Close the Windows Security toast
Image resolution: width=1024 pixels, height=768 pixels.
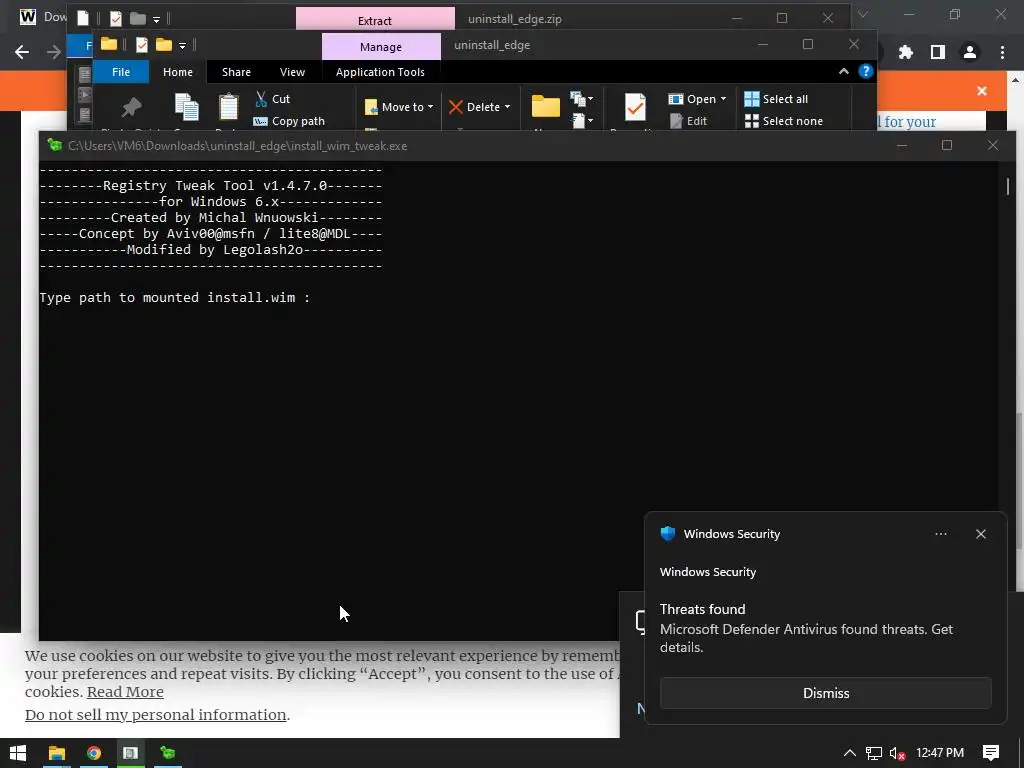[980, 534]
